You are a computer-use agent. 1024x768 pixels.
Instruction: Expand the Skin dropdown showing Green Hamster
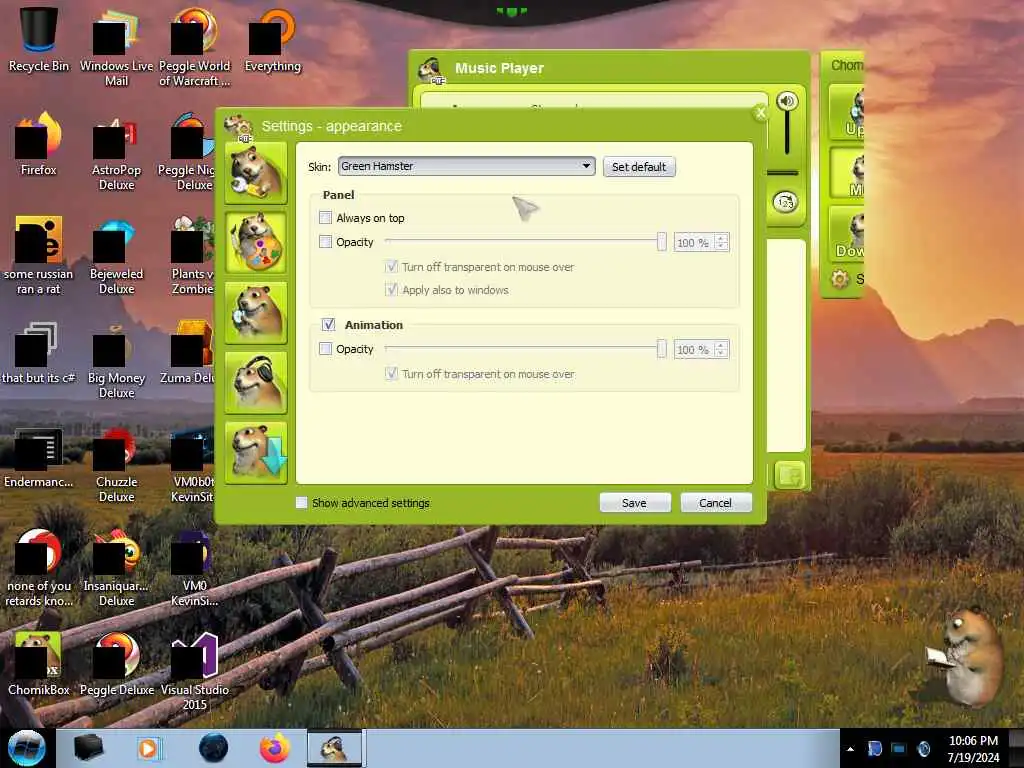click(x=466, y=166)
